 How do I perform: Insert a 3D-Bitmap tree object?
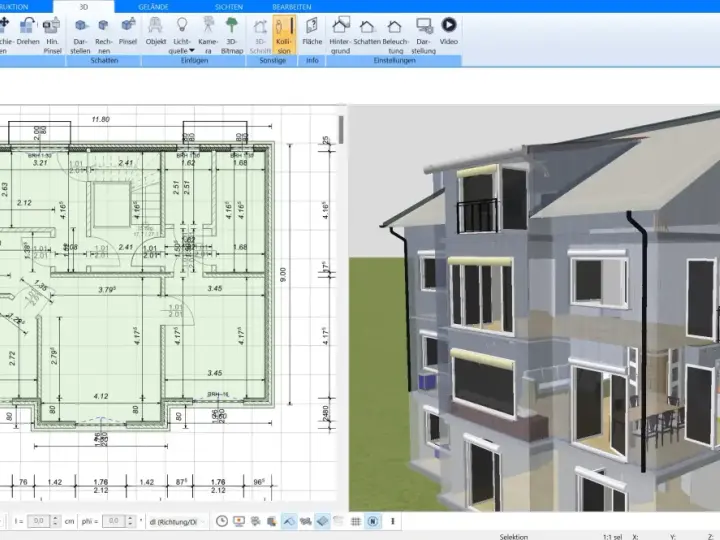(232, 35)
